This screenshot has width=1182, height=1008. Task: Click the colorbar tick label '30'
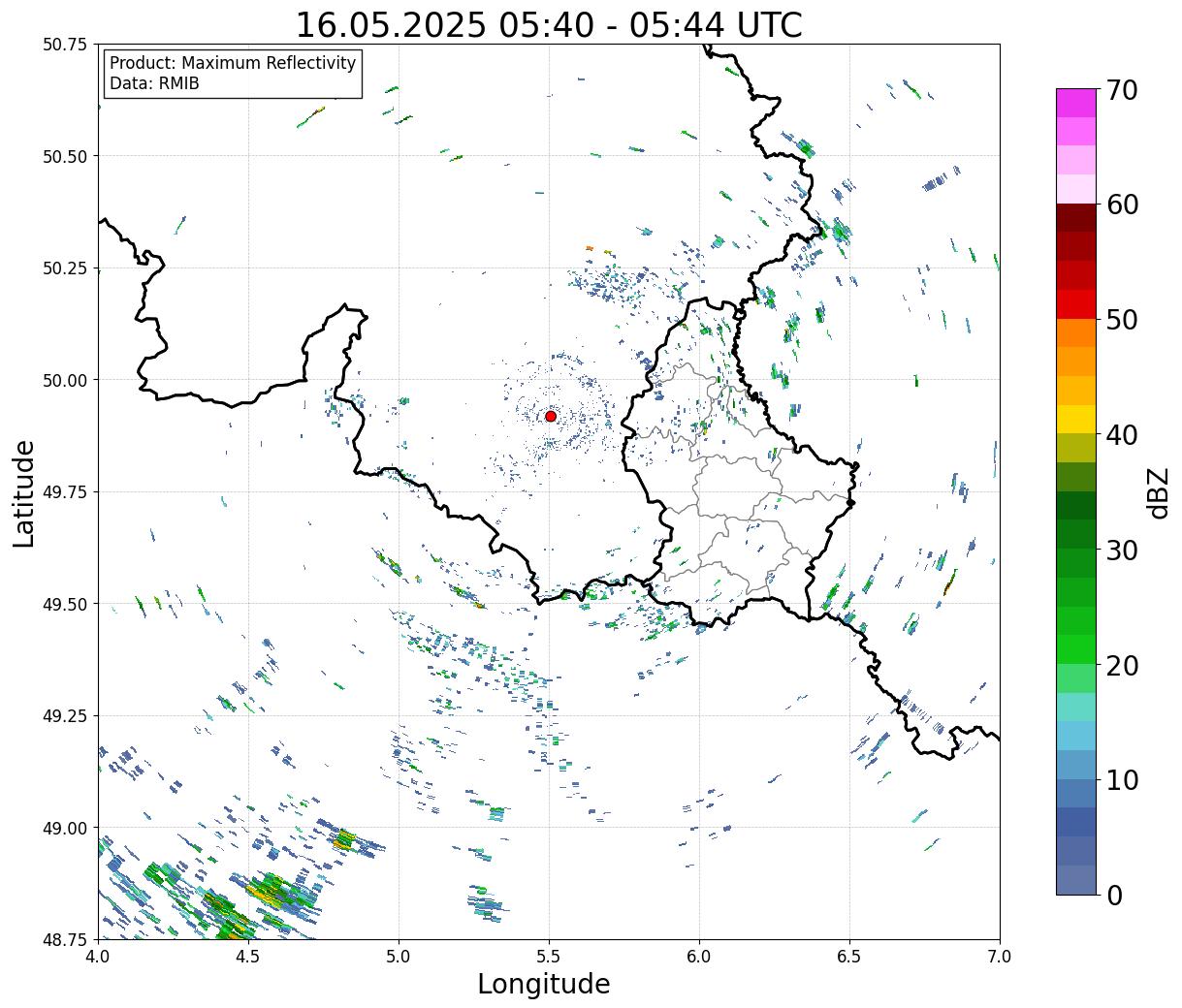[x=1120, y=551]
